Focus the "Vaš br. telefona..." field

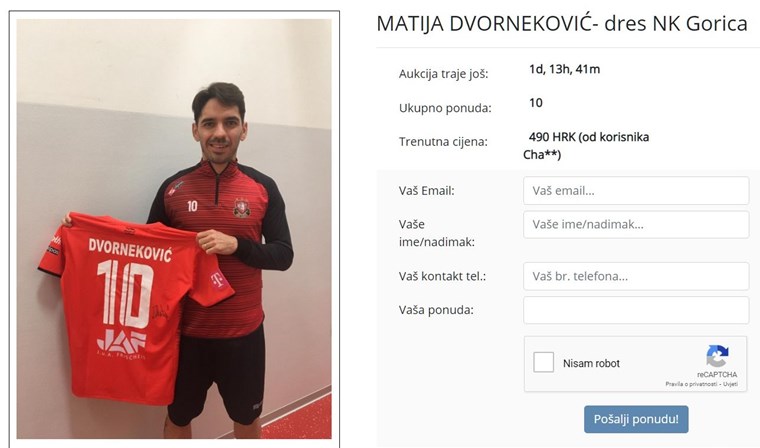[636, 276]
